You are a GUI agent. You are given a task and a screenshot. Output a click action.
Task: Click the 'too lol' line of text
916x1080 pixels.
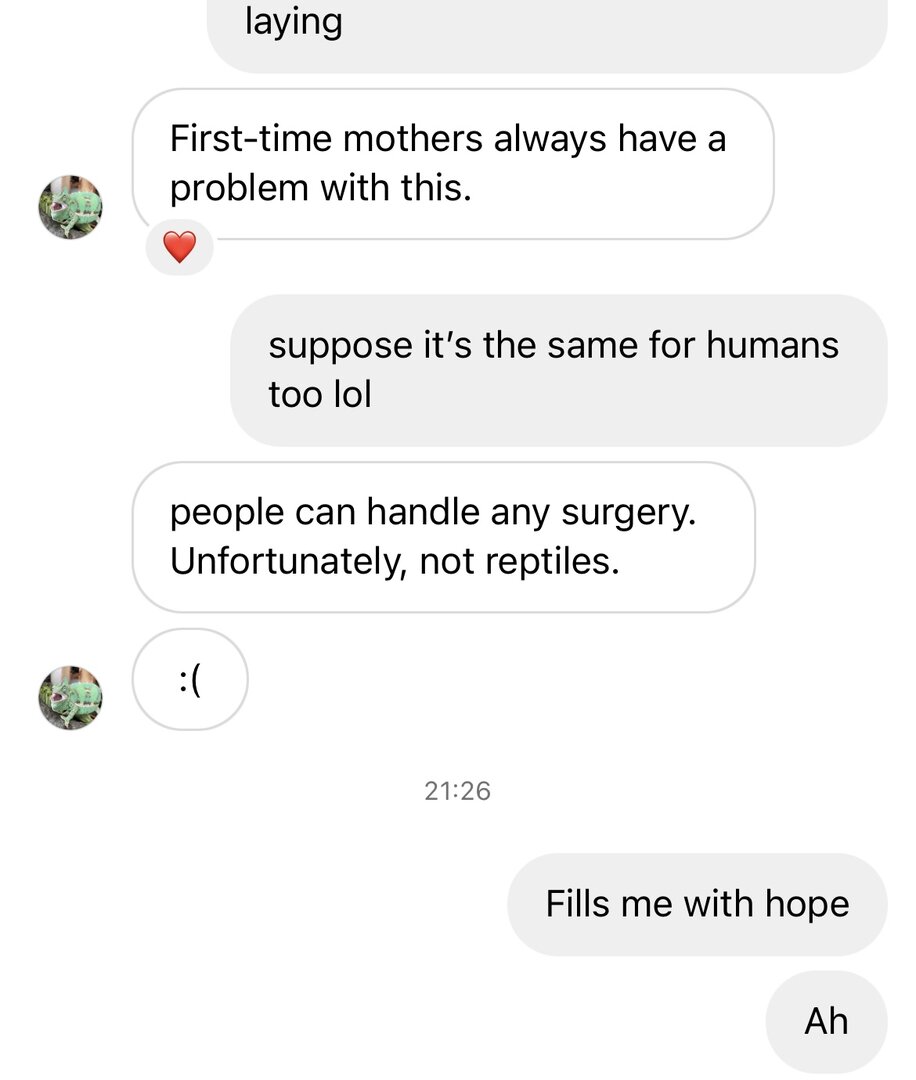[x=320, y=394]
